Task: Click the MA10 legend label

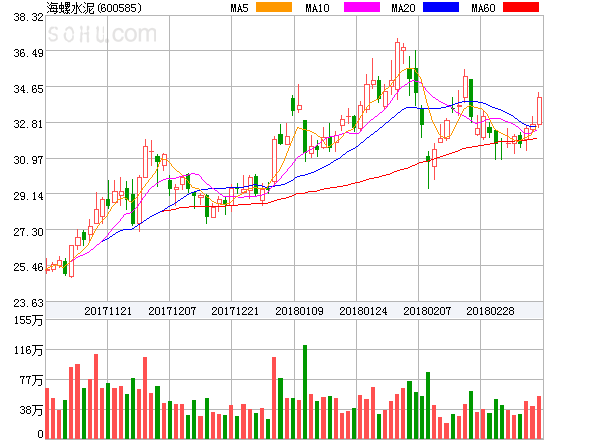Action: [317, 8]
